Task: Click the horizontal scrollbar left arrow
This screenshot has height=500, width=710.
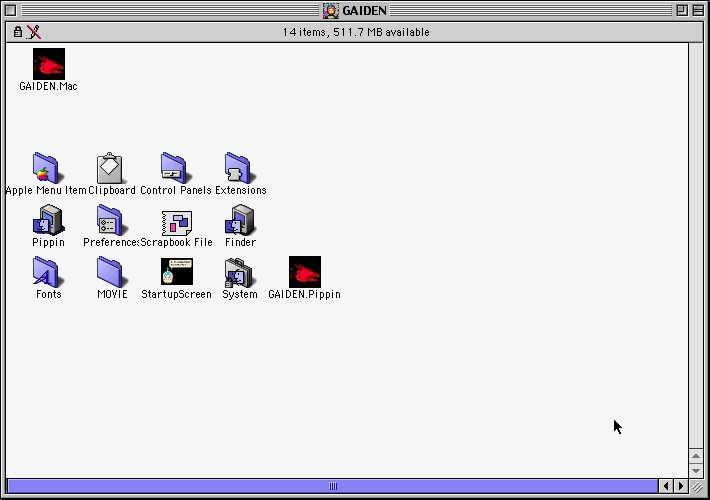Action: [x=666, y=486]
